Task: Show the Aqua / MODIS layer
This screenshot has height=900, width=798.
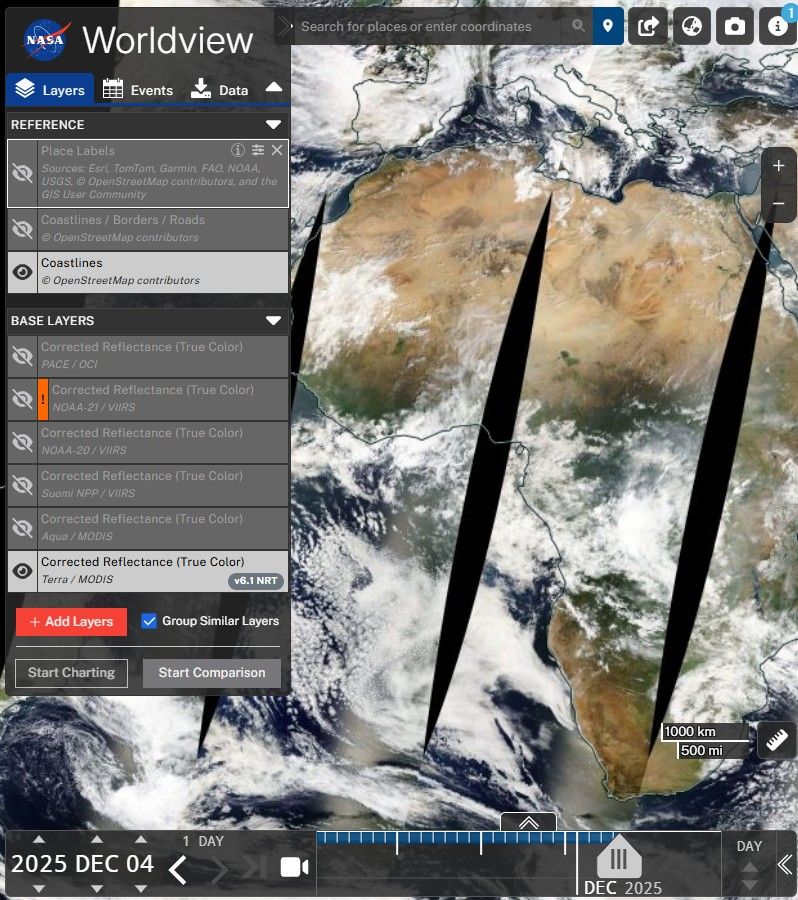Action: coord(22,528)
